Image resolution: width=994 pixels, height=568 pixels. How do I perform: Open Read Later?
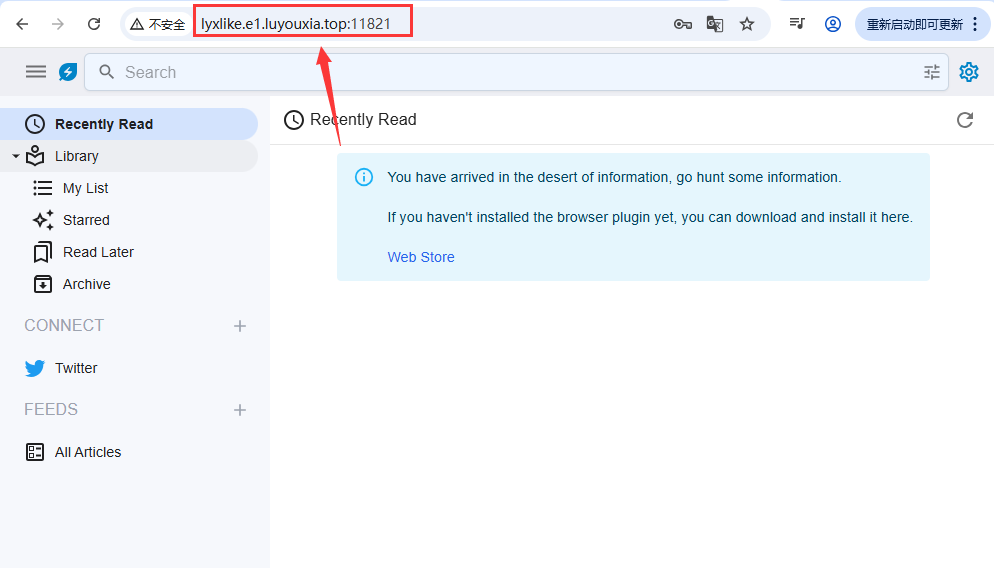[x=98, y=252]
